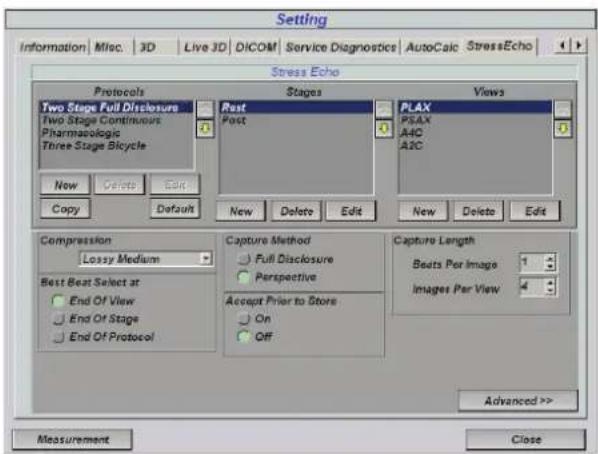Close the Setting dialog
598x454 pixels.
[526, 439]
